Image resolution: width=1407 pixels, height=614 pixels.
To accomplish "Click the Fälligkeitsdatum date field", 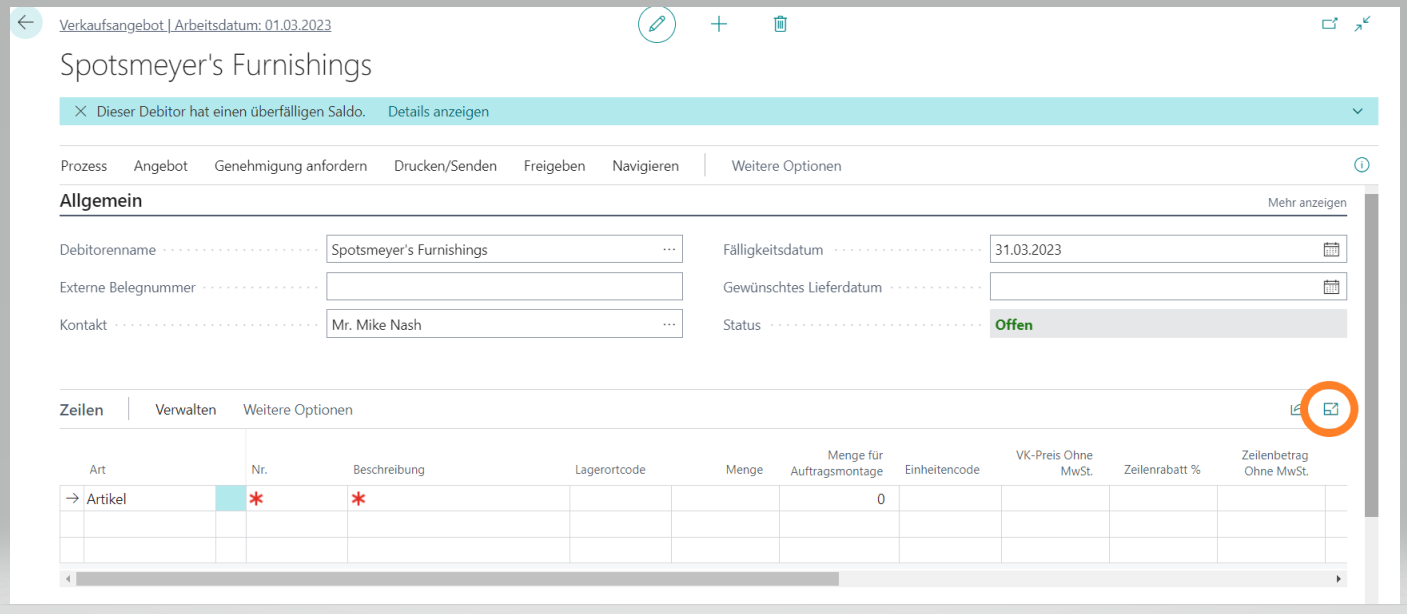I will click(x=1168, y=250).
